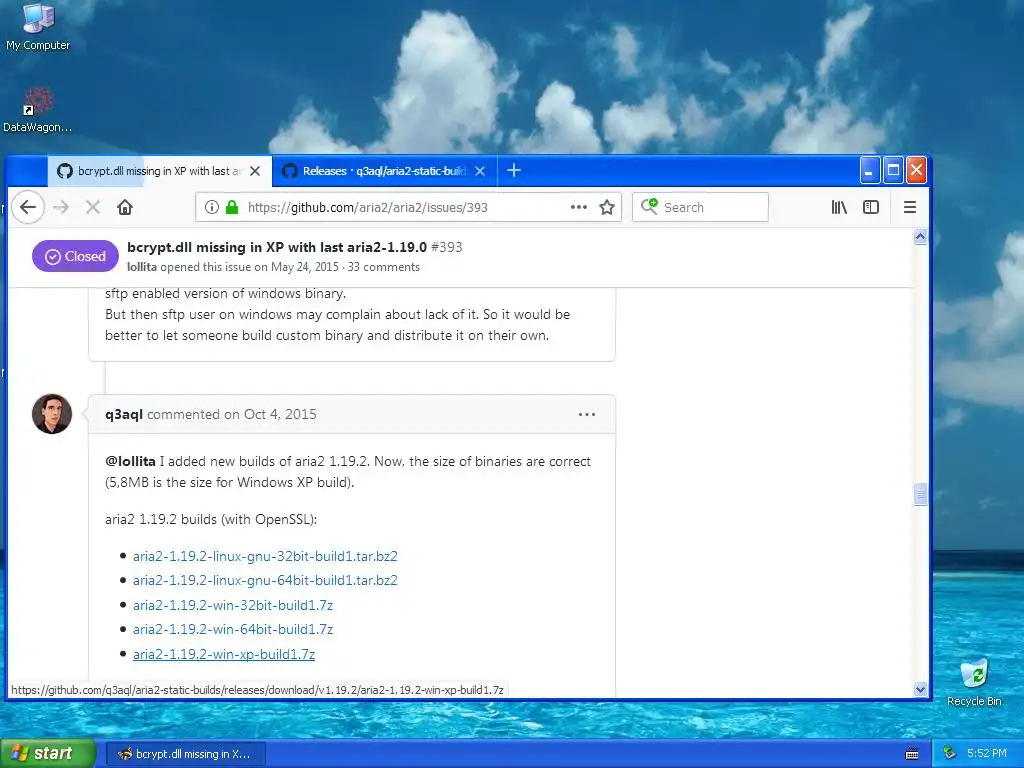Click the @lollita mention in the comment
The height and width of the screenshot is (768, 1024).
pos(130,462)
